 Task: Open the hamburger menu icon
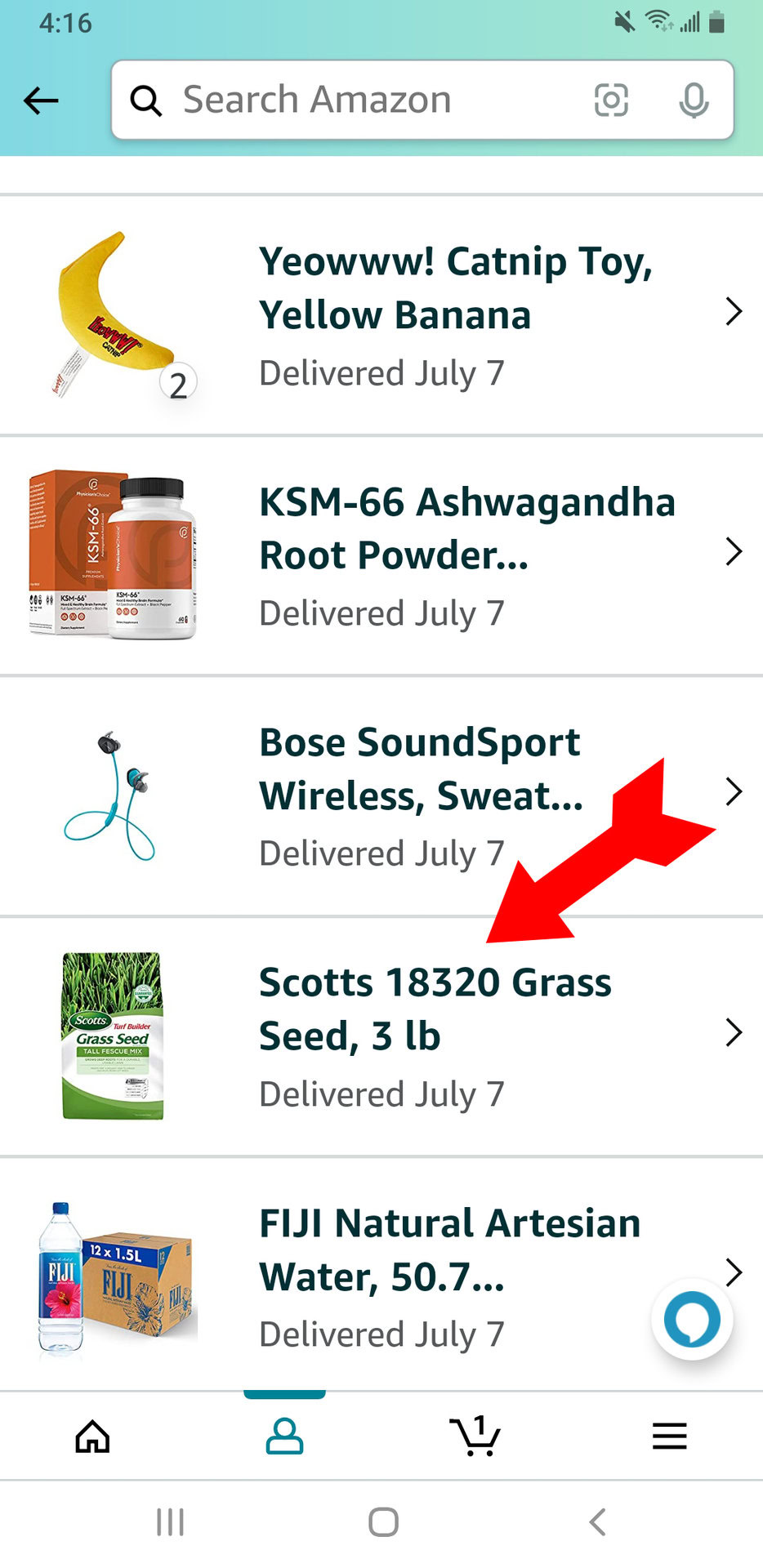point(669,1435)
